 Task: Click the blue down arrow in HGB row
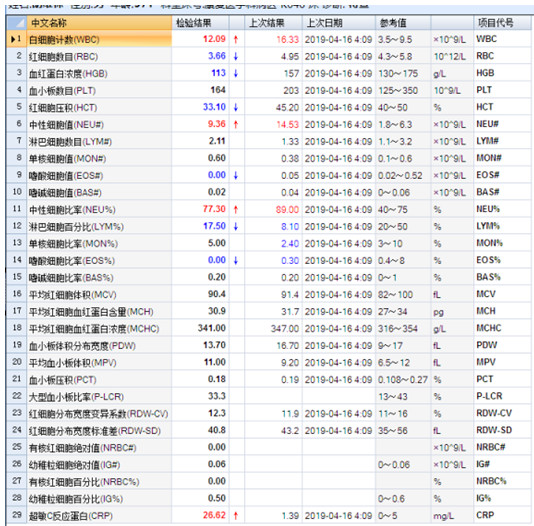coord(236,74)
